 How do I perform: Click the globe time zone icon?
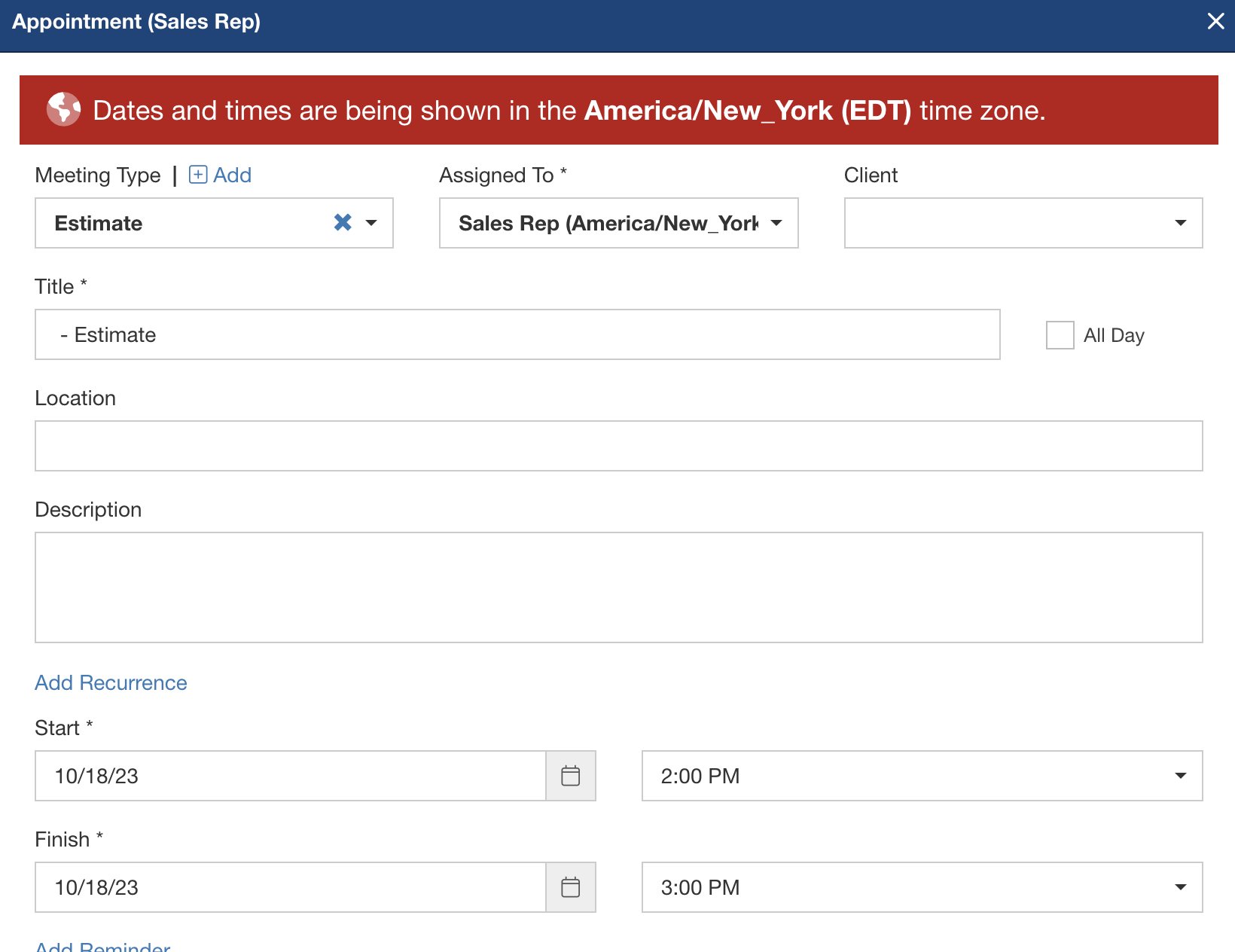[64, 109]
